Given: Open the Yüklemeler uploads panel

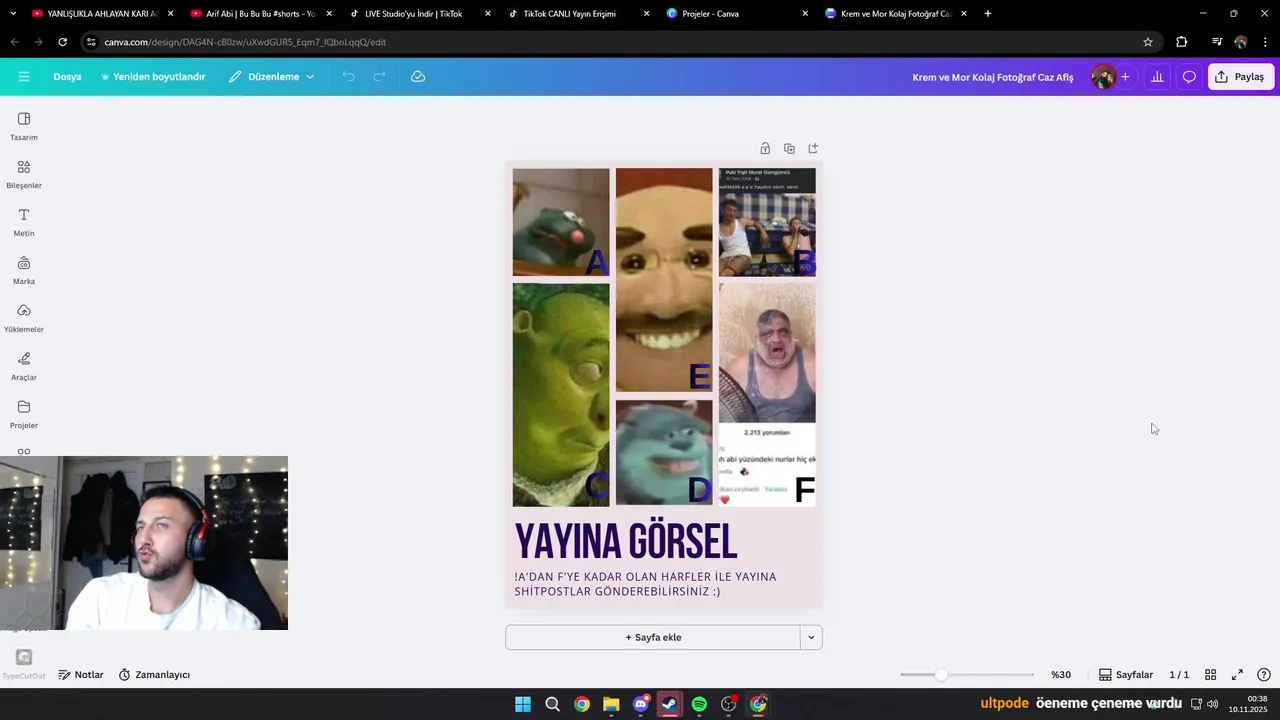Looking at the screenshot, I should click(24, 318).
